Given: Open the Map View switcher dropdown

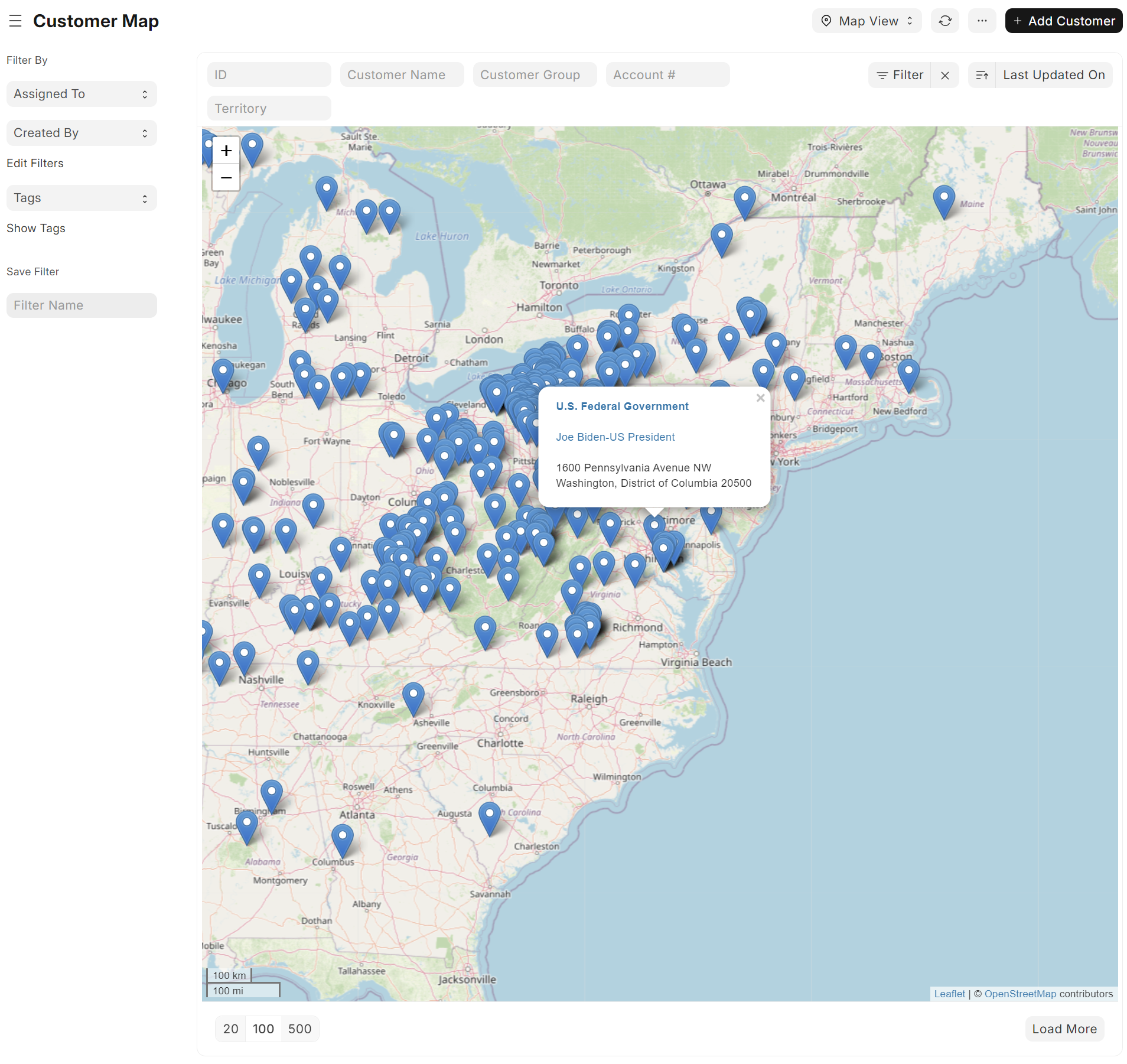Looking at the screenshot, I should [x=867, y=21].
